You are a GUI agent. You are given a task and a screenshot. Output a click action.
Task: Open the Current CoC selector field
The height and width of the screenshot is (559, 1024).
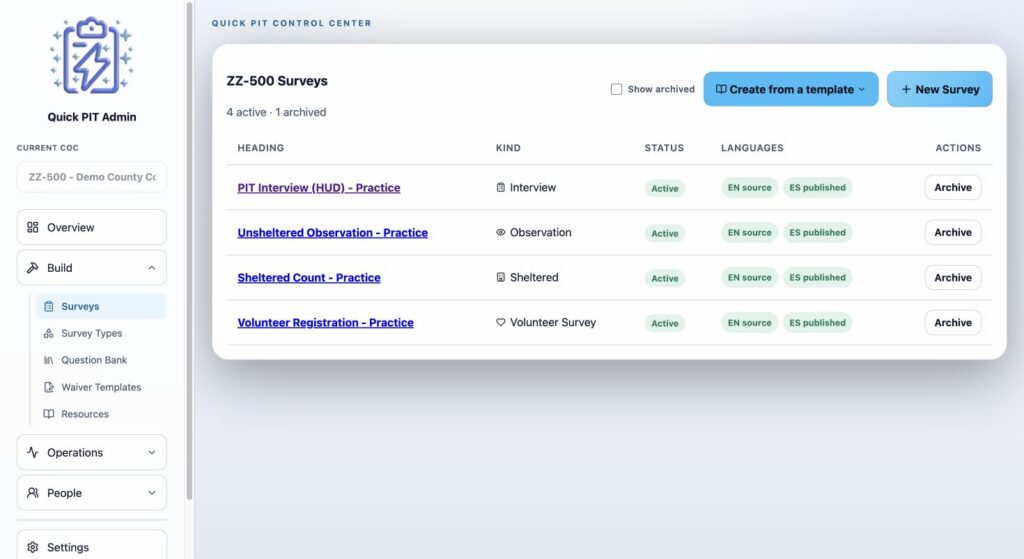pyautogui.click(x=91, y=177)
